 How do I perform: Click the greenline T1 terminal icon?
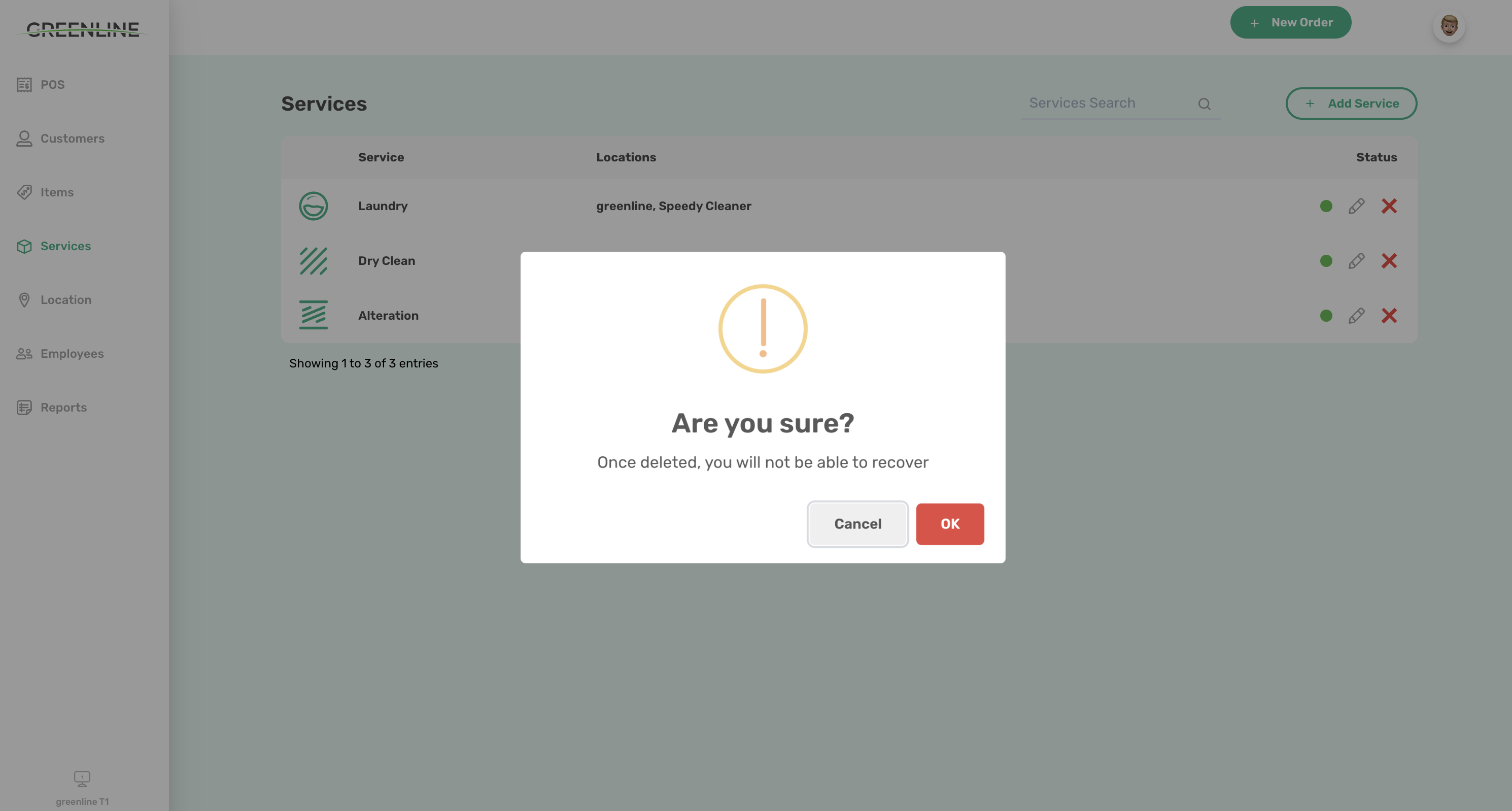coord(82,779)
